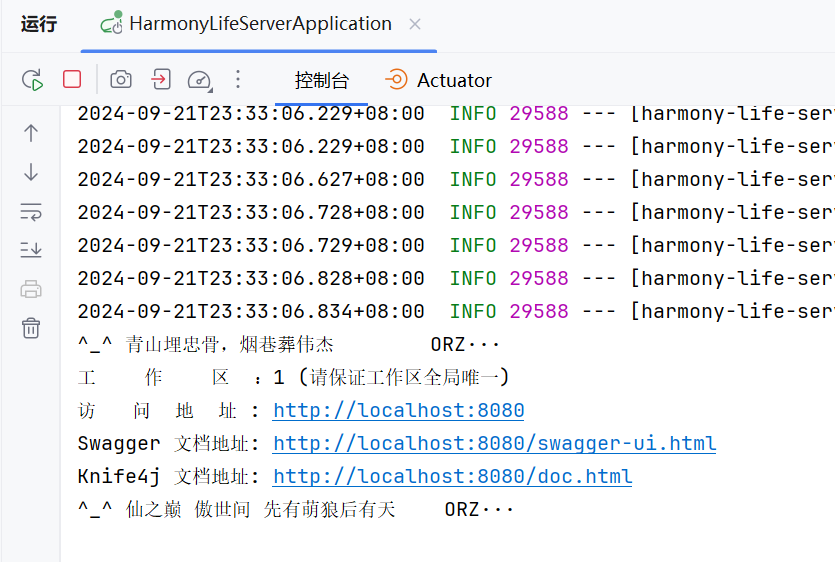Click the run configuration icon beside HarmonyLifeServerApplication
The height and width of the screenshot is (562, 835).
click(111, 23)
